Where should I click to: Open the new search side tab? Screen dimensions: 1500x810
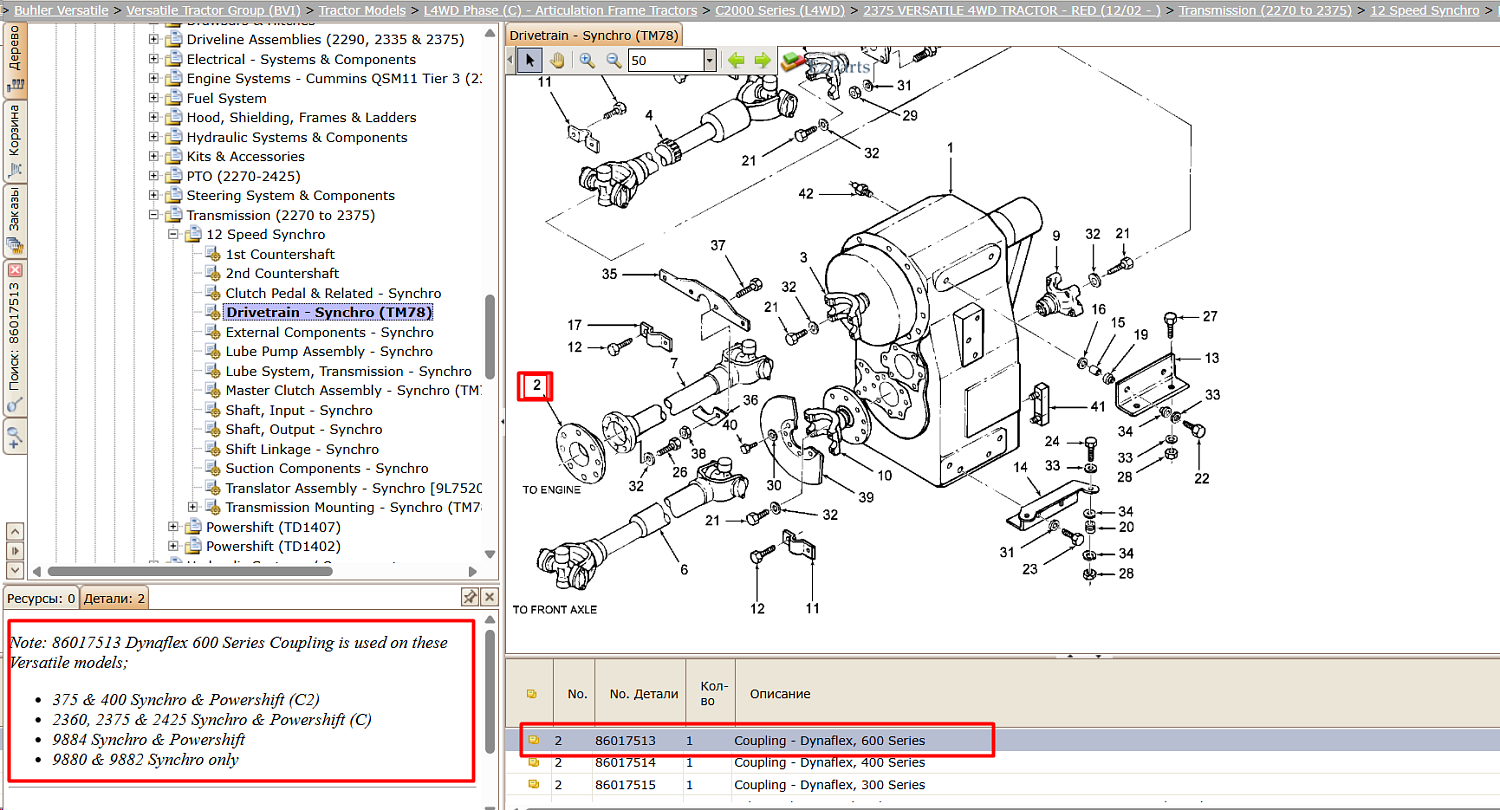point(15,436)
